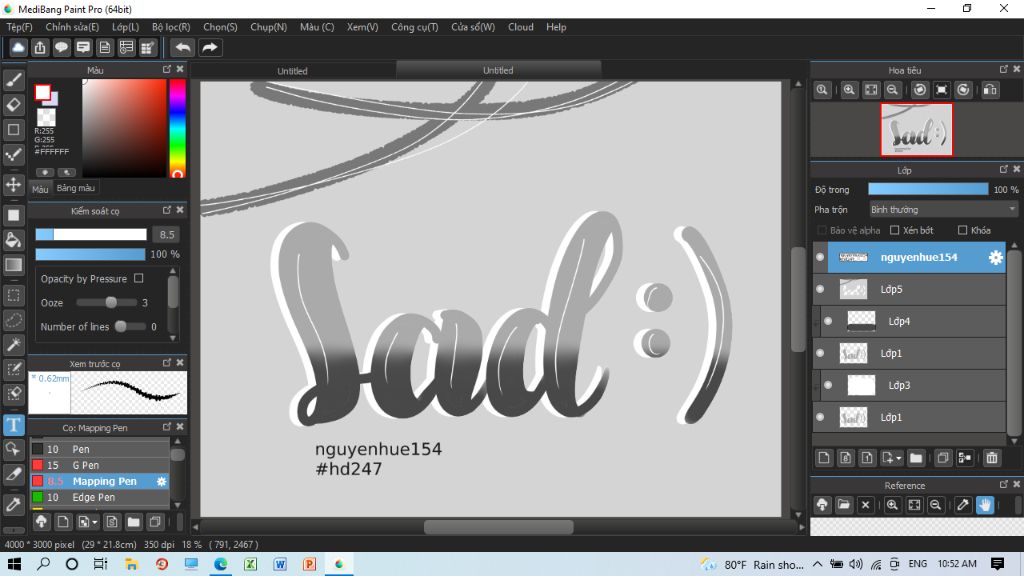Create a new layer folder
1024x576 pixels.
[x=916, y=458]
